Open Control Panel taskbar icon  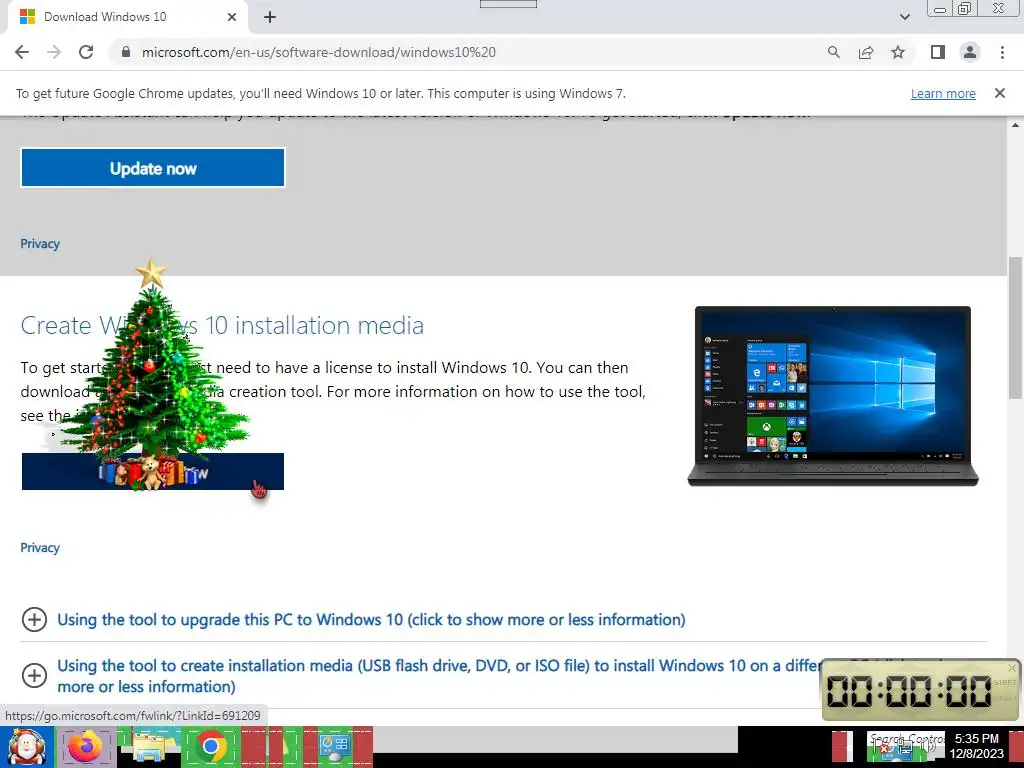tap(336, 747)
